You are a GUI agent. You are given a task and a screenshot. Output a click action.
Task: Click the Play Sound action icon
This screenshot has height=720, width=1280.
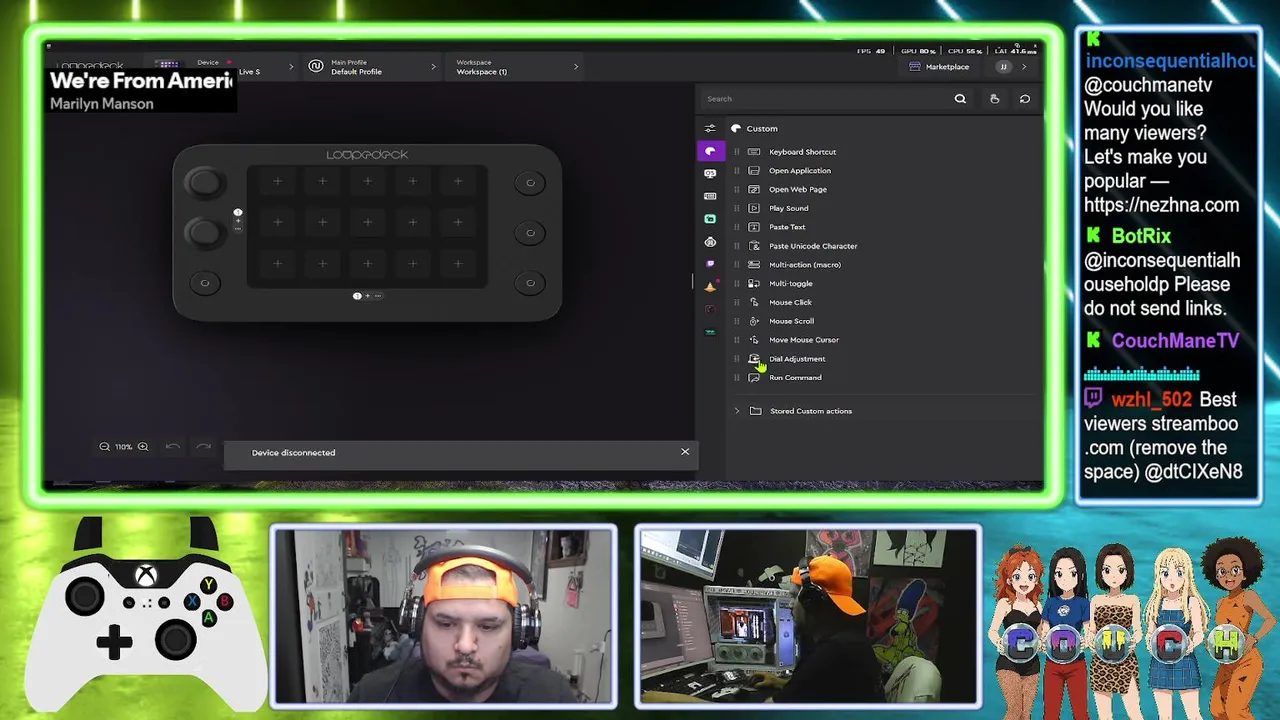point(754,208)
